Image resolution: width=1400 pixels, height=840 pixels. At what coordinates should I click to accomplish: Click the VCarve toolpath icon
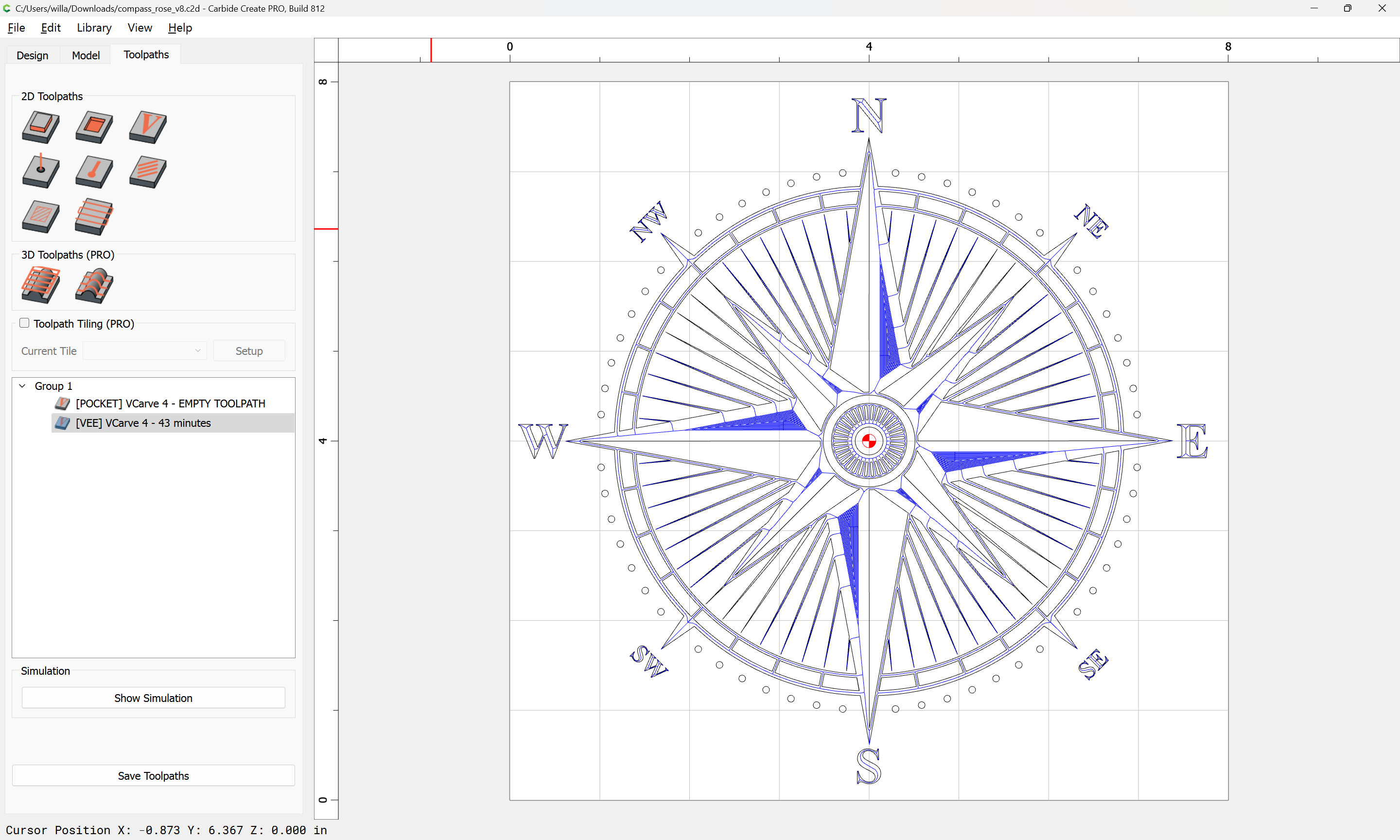tap(147, 127)
